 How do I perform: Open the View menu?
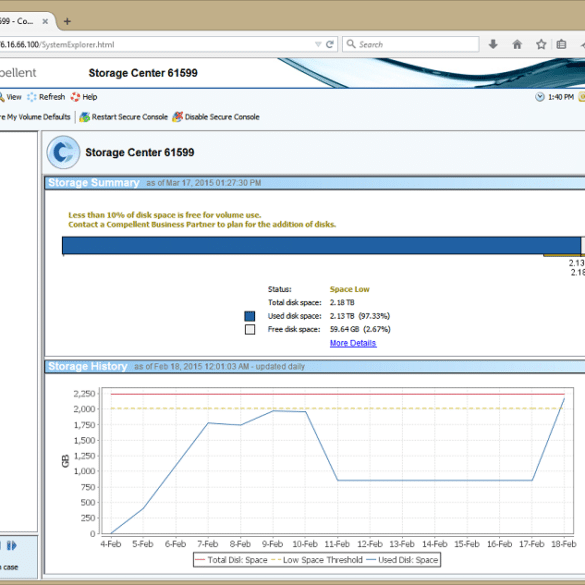tap(11, 97)
